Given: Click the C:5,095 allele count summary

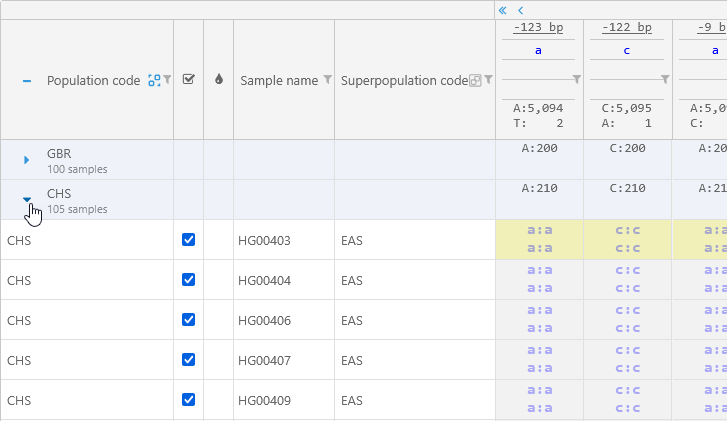Looking at the screenshot, I should (x=627, y=108).
